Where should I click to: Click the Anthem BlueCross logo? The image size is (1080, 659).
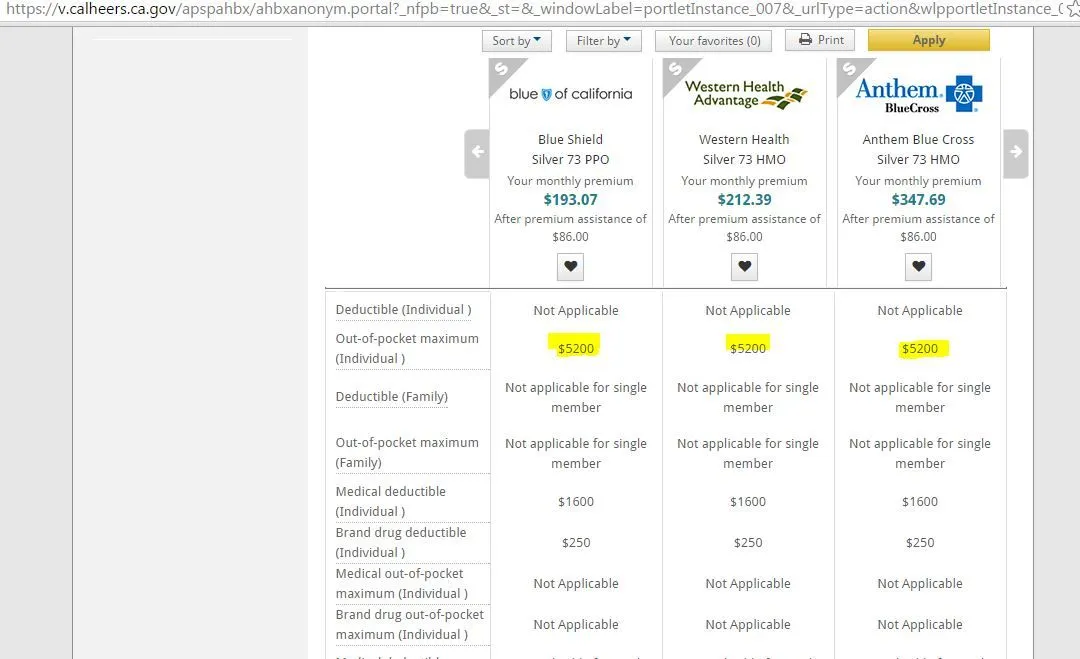click(x=918, y=94)
